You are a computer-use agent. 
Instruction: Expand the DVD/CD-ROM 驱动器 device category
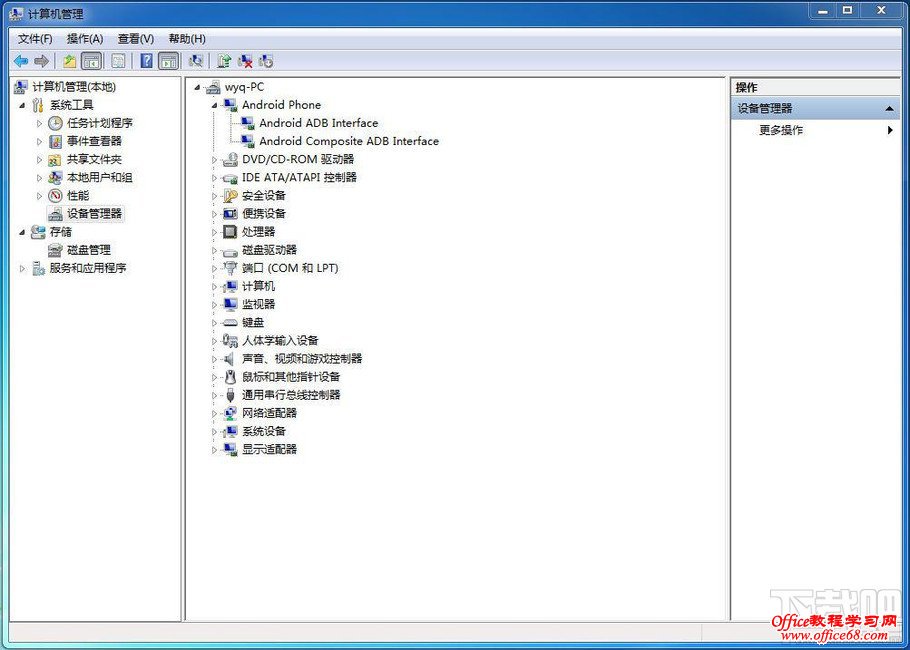point(213,159)
